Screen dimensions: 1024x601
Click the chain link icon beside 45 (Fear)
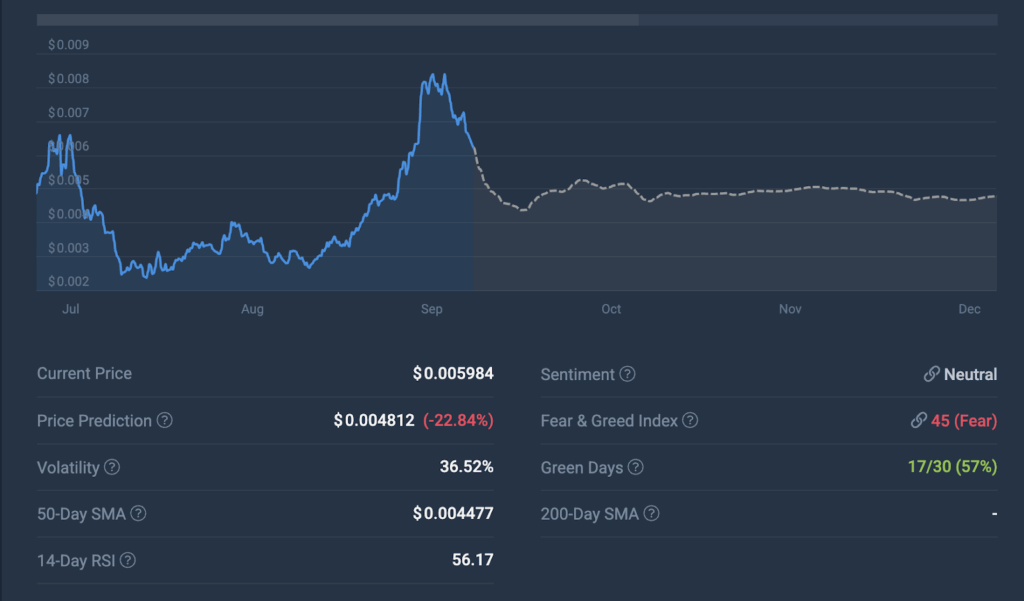(918, 421)
